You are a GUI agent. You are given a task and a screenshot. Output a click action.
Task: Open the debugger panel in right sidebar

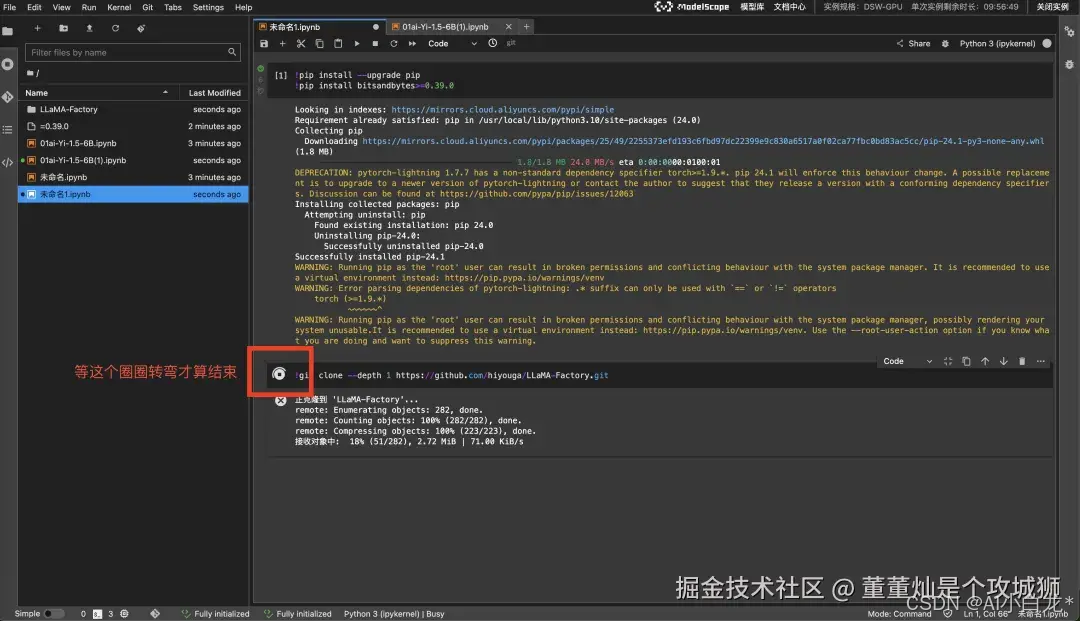[1069, 64]
